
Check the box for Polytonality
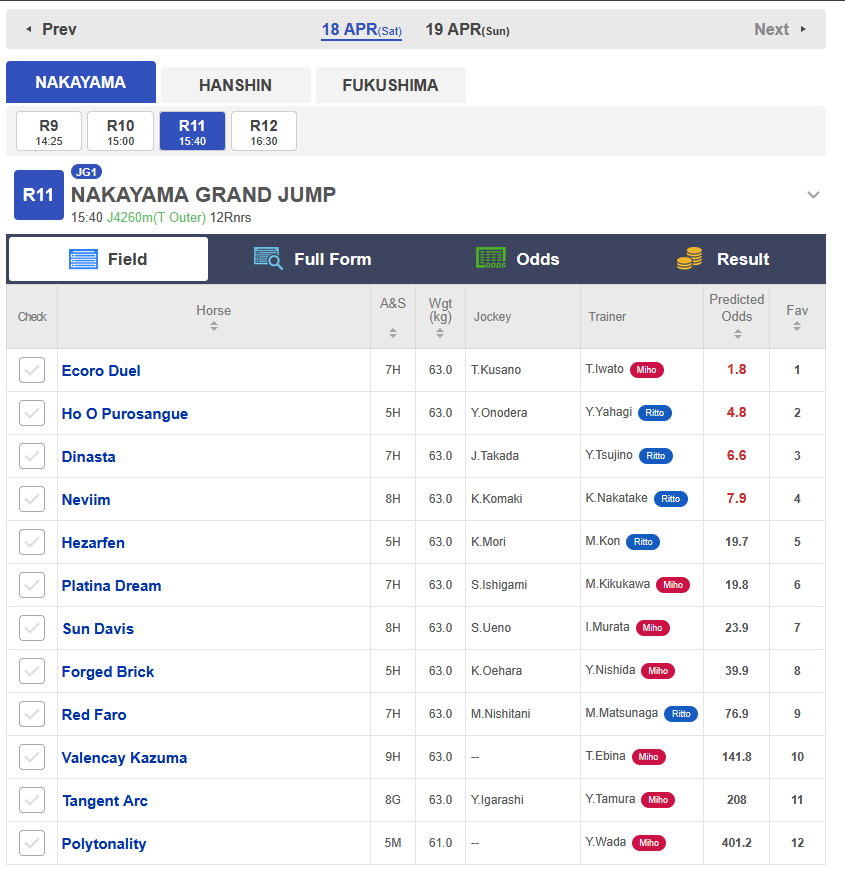tap(32, 843)
